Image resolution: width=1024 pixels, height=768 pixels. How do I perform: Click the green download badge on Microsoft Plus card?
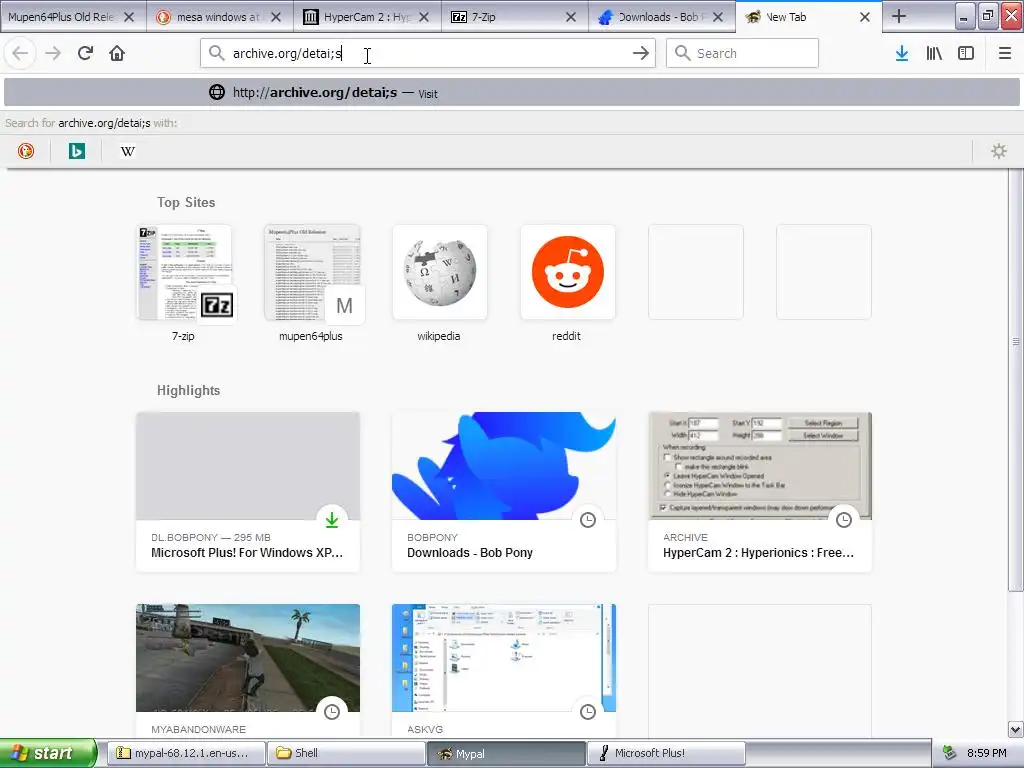[x=332, y=520]
